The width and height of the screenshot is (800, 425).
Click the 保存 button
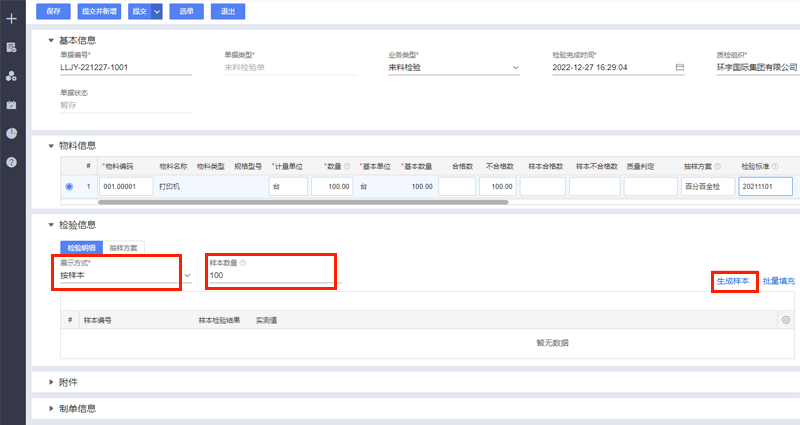pos(52,11)
